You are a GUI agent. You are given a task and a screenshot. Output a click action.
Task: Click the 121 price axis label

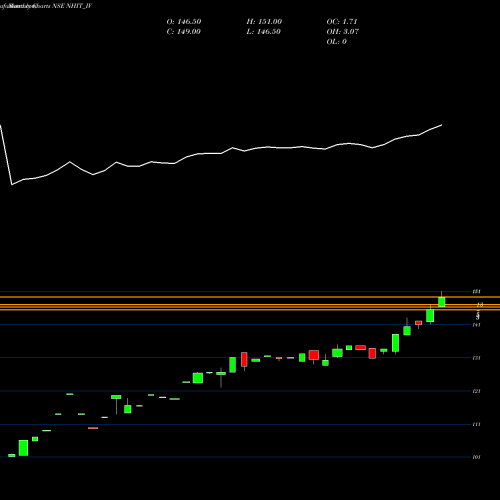[477, 391]
